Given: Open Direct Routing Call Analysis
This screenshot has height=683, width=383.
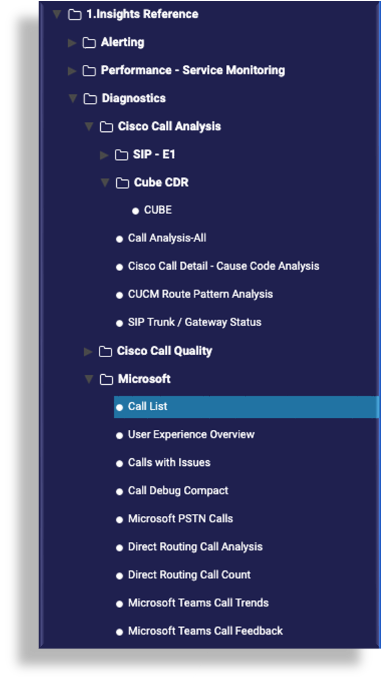Looking at the screenshot, I should coord(195,547).
